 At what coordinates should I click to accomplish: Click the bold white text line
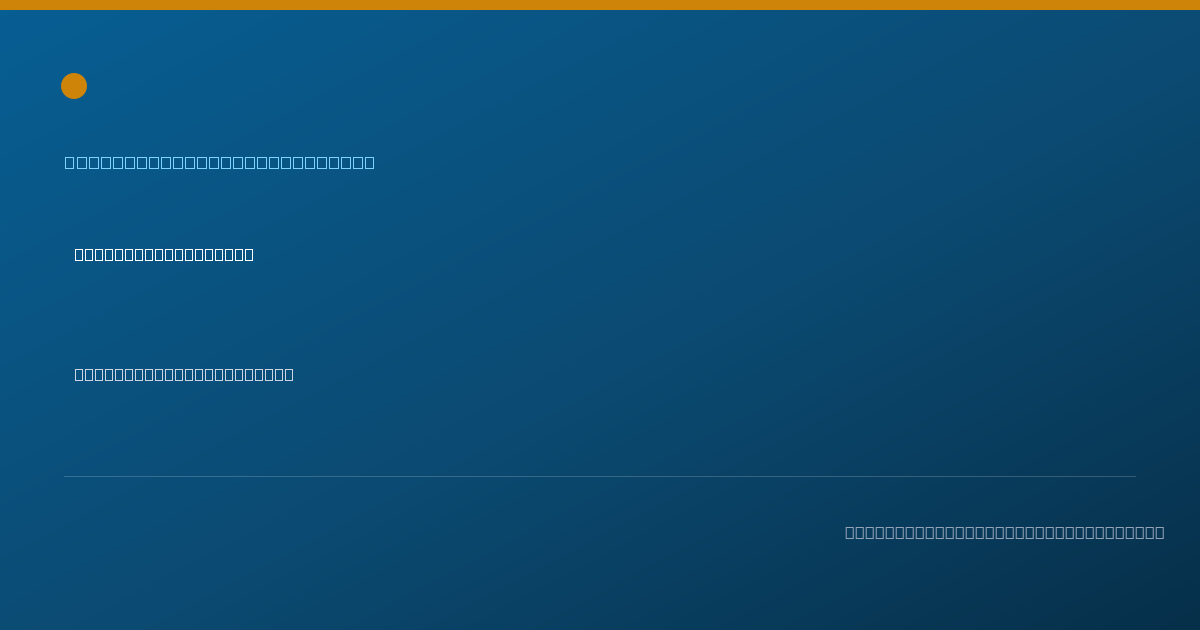[164, 254]
